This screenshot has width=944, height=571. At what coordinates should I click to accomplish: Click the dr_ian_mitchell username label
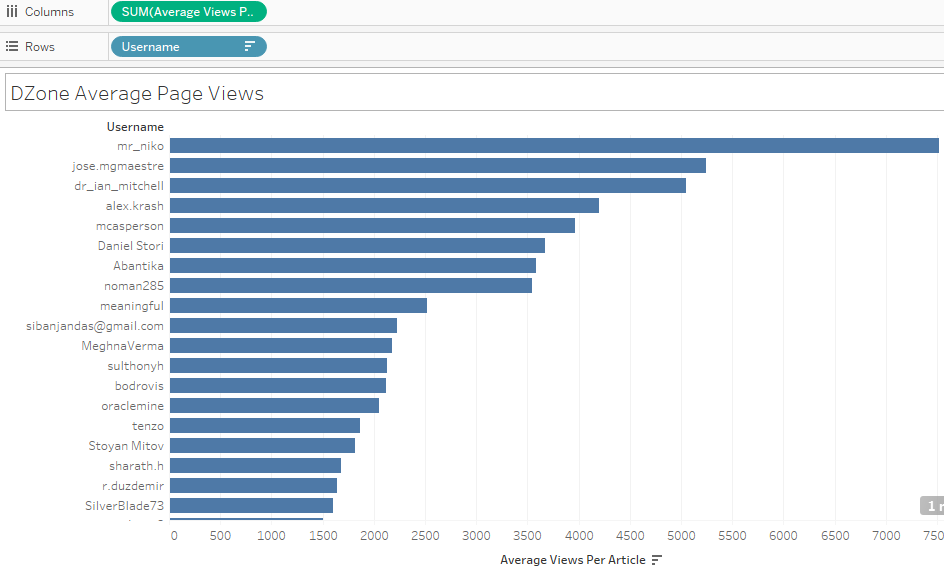[119, 186]
